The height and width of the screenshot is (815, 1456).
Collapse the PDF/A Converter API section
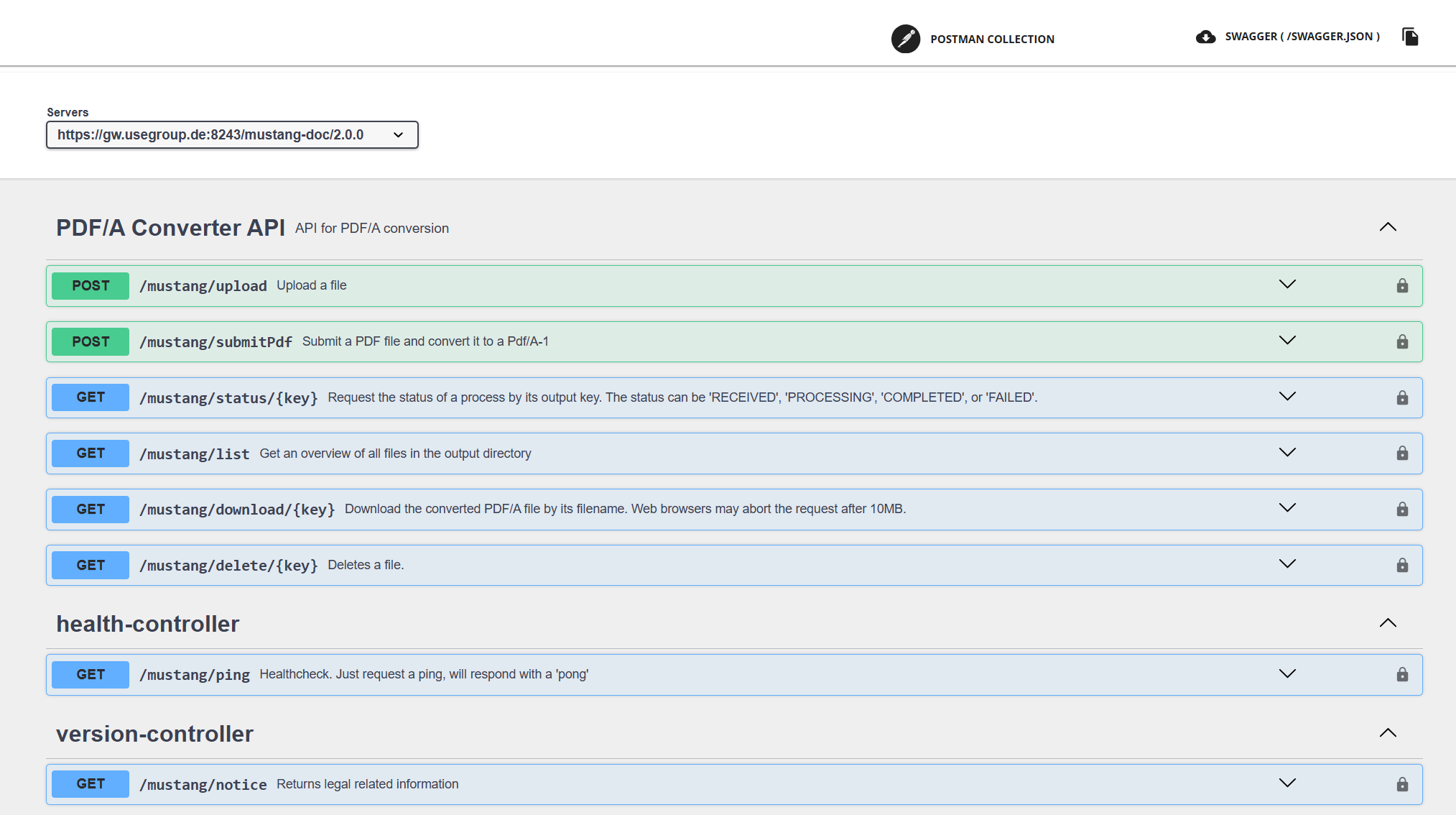point(1388,226)
